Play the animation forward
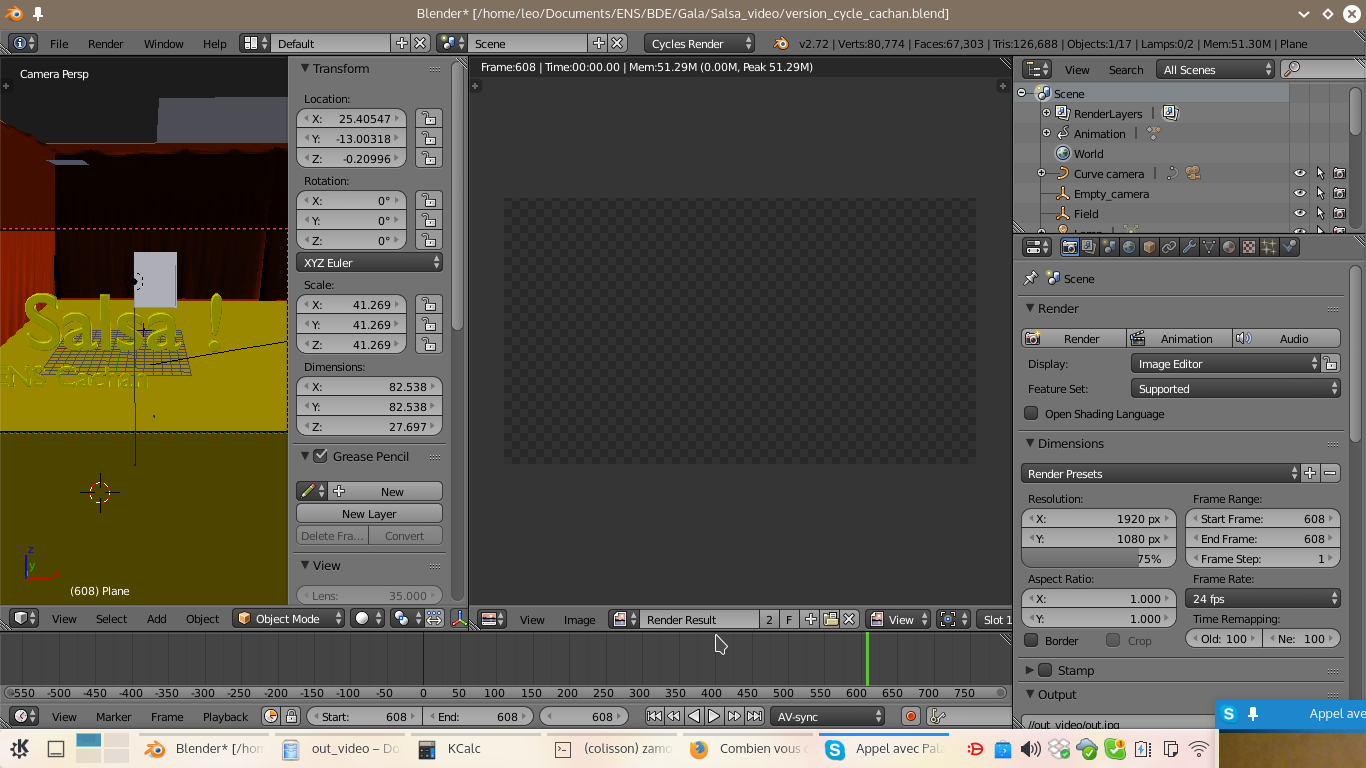The width and height of the screenshot is (1366, 768). pyautogui.click(x=714, y=716)
